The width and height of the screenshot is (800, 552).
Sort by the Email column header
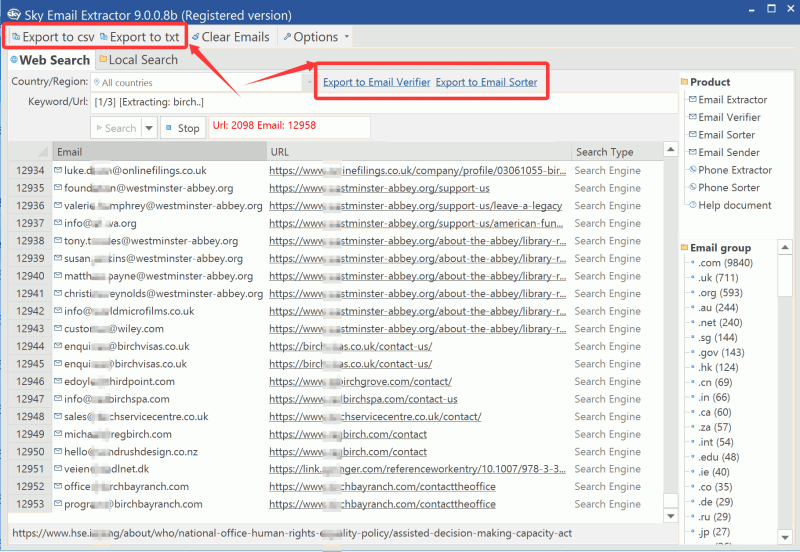159,152
